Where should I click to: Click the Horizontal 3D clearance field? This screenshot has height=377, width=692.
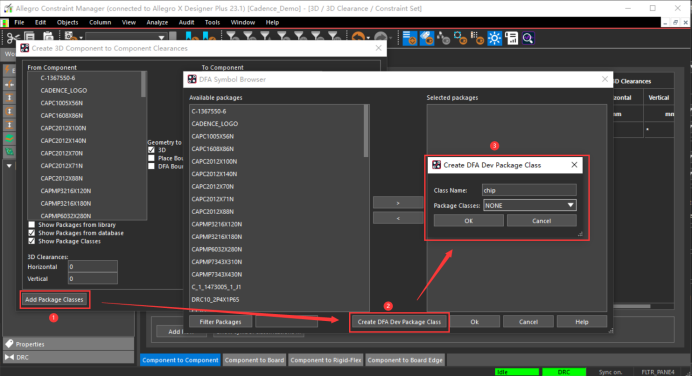[x=93, y=267]
